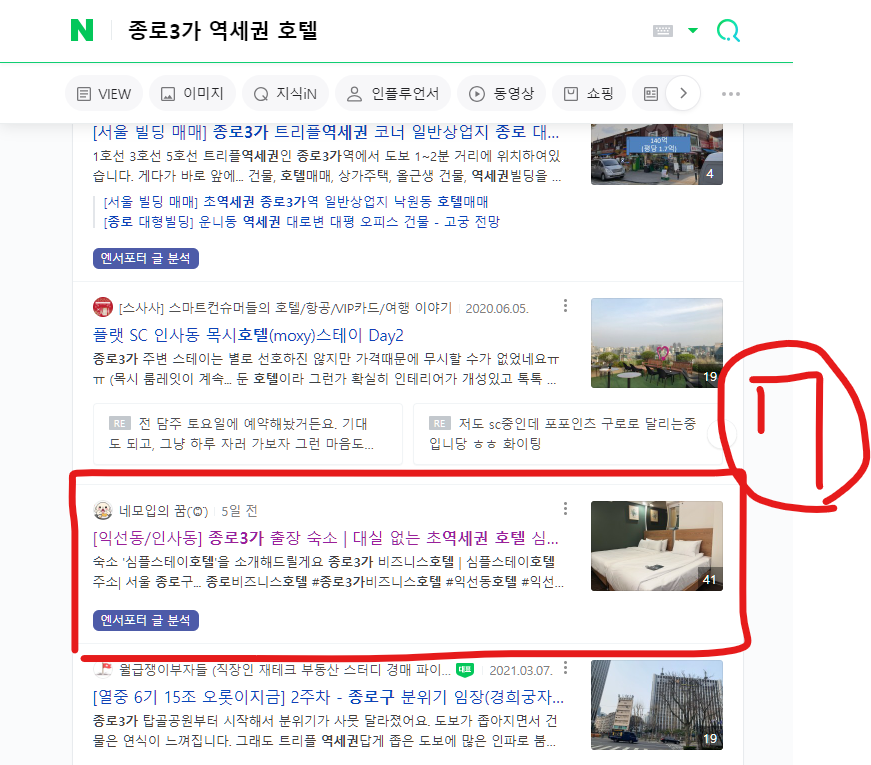
Task: Open the more menu for 네모입의 꿈 post
Action: pyautogui.click(x=565, y=508)
